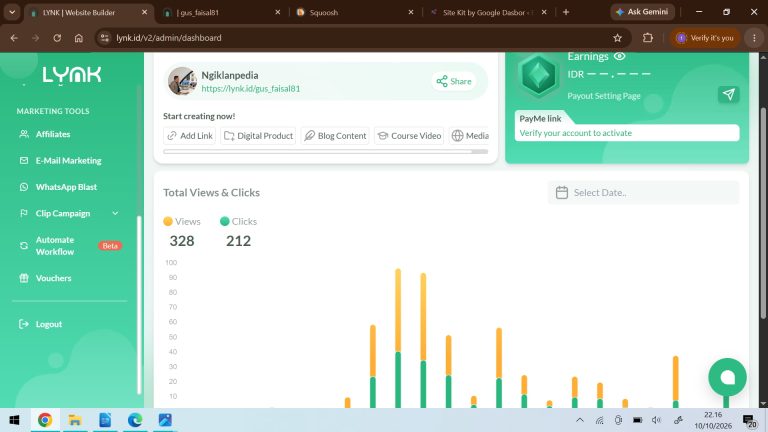Open the lynk.id/gus_faisal81 profile link
The width and height of the screenshot is (768, 432).
pyautogui.click(x=251, y=89)
